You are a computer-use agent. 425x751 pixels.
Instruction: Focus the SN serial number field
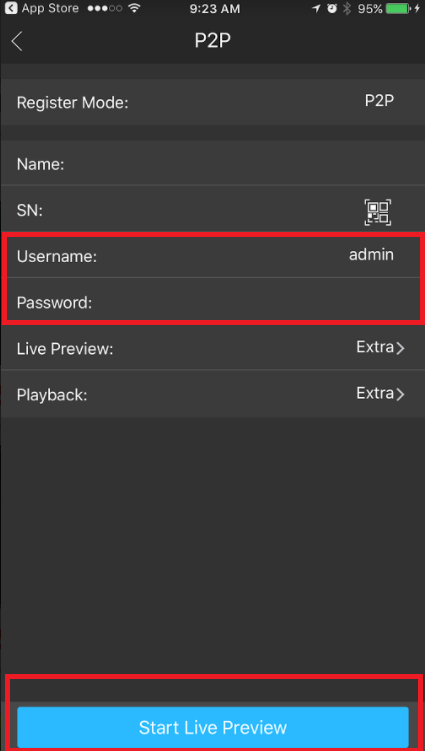pyautogui.click(x=212, y=210)
